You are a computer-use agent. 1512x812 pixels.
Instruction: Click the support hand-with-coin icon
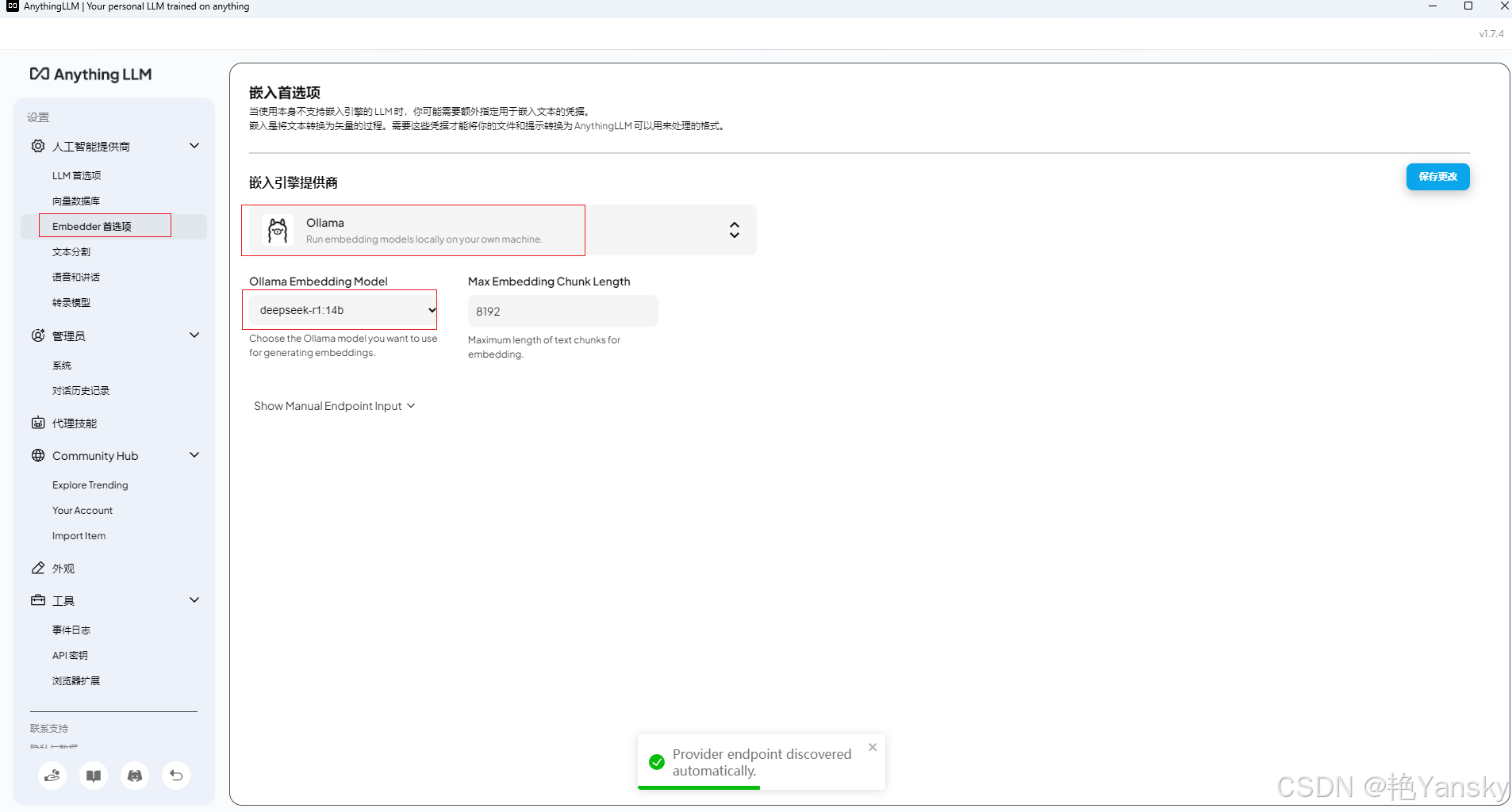coord(52,776)
